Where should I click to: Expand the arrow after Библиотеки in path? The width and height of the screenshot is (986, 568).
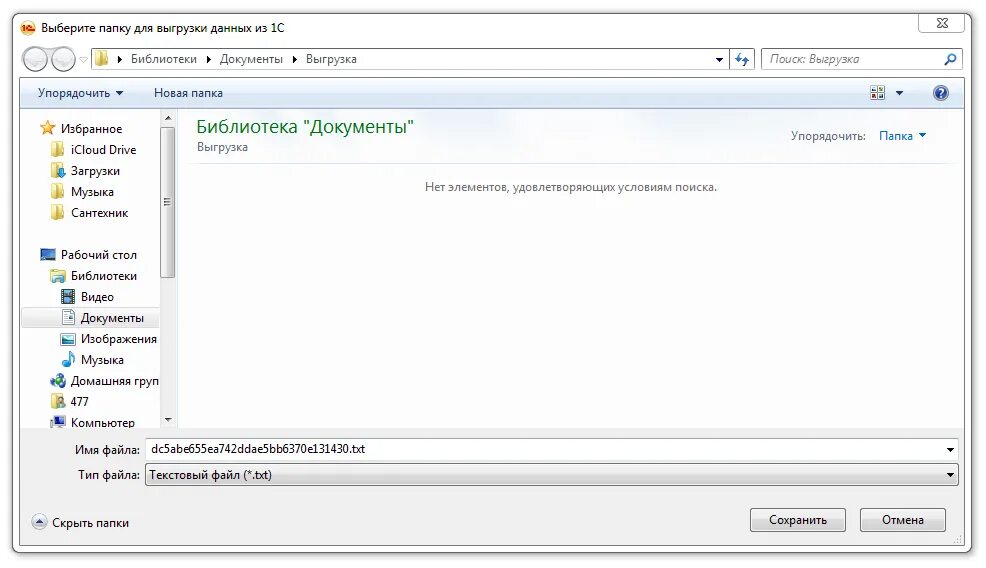tap(209, 60)
